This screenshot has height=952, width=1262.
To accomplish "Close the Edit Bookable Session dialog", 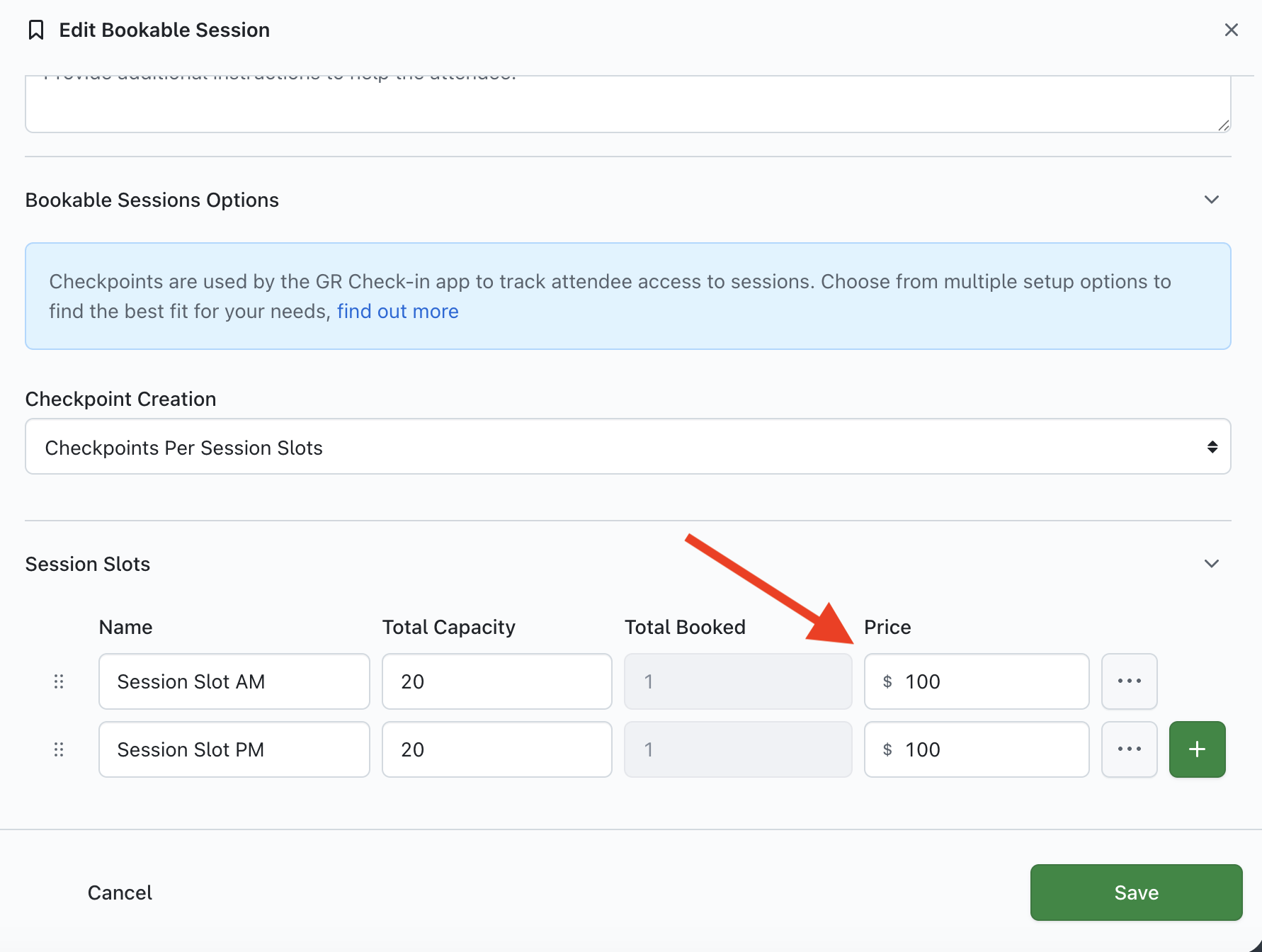I will 1231,30.
